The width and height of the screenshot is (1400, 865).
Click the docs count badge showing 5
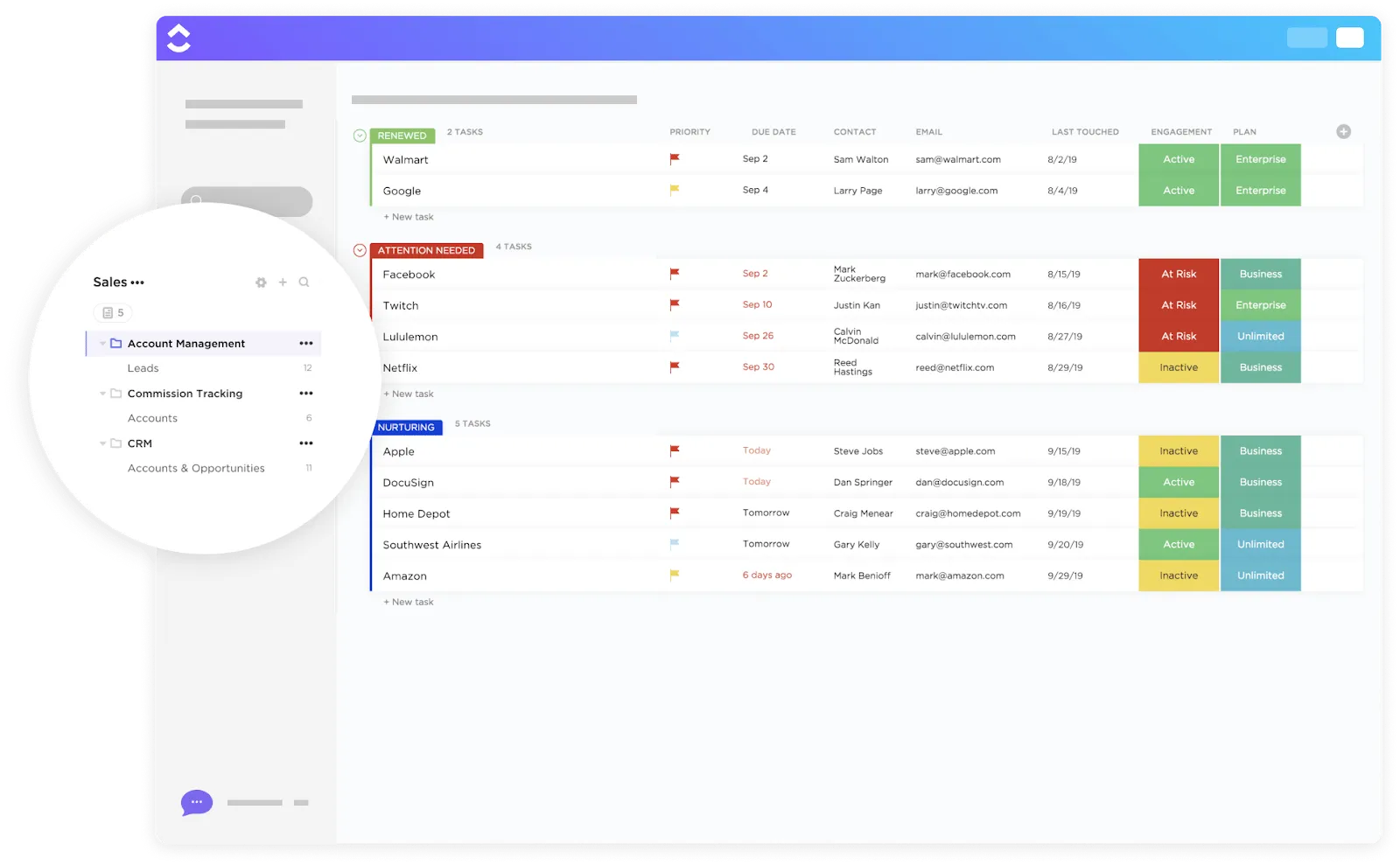point(113,313)
